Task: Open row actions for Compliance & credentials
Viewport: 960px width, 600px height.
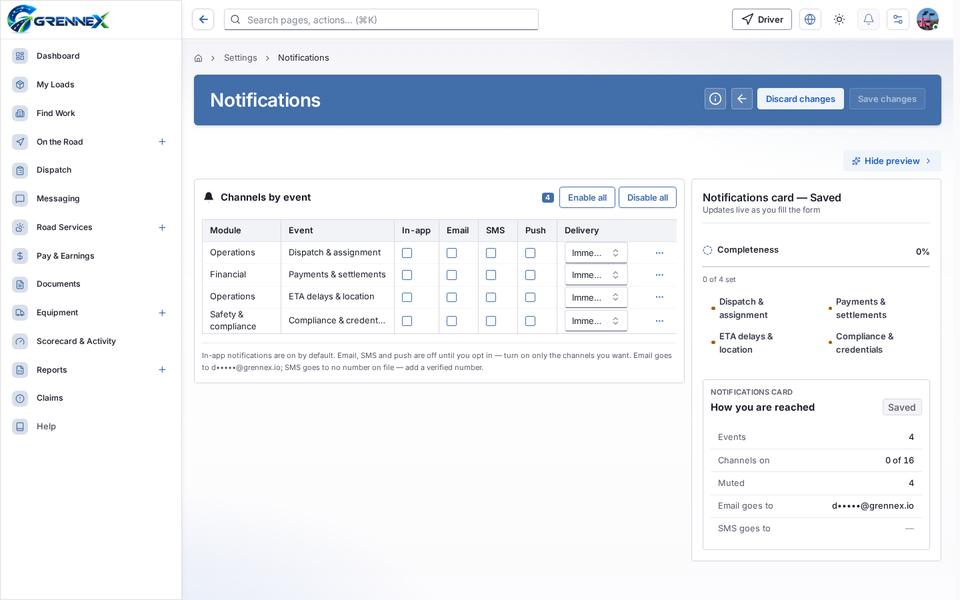Action: [659, 321]
